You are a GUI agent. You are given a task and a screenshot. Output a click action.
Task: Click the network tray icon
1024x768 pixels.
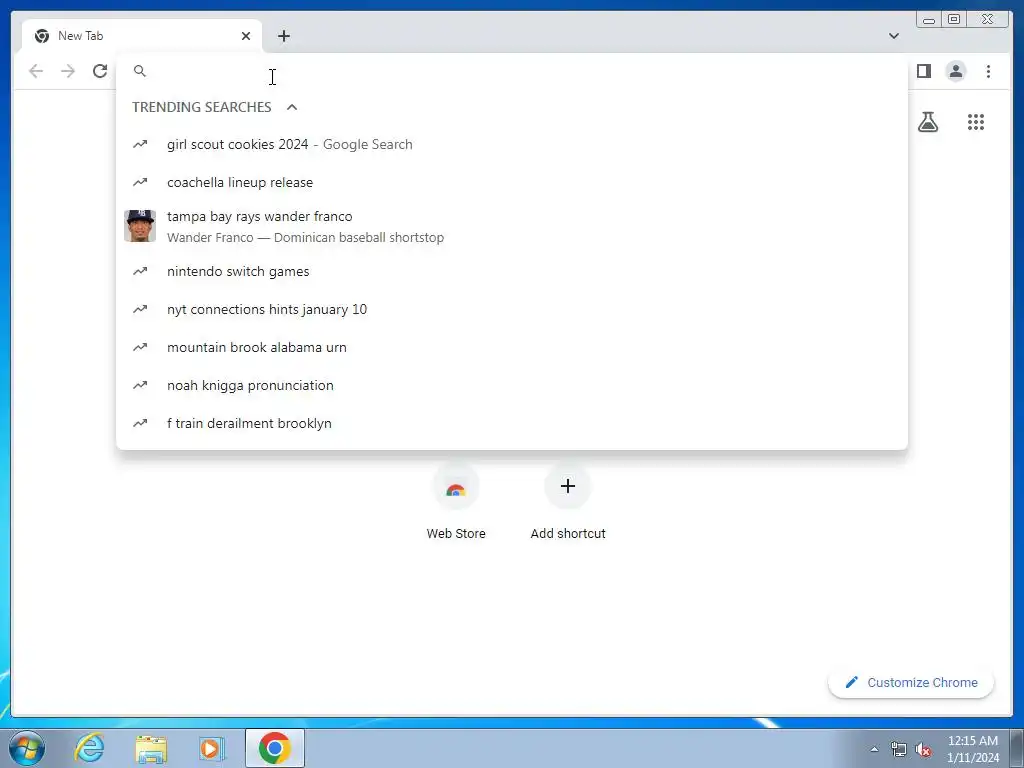[899, 749]
